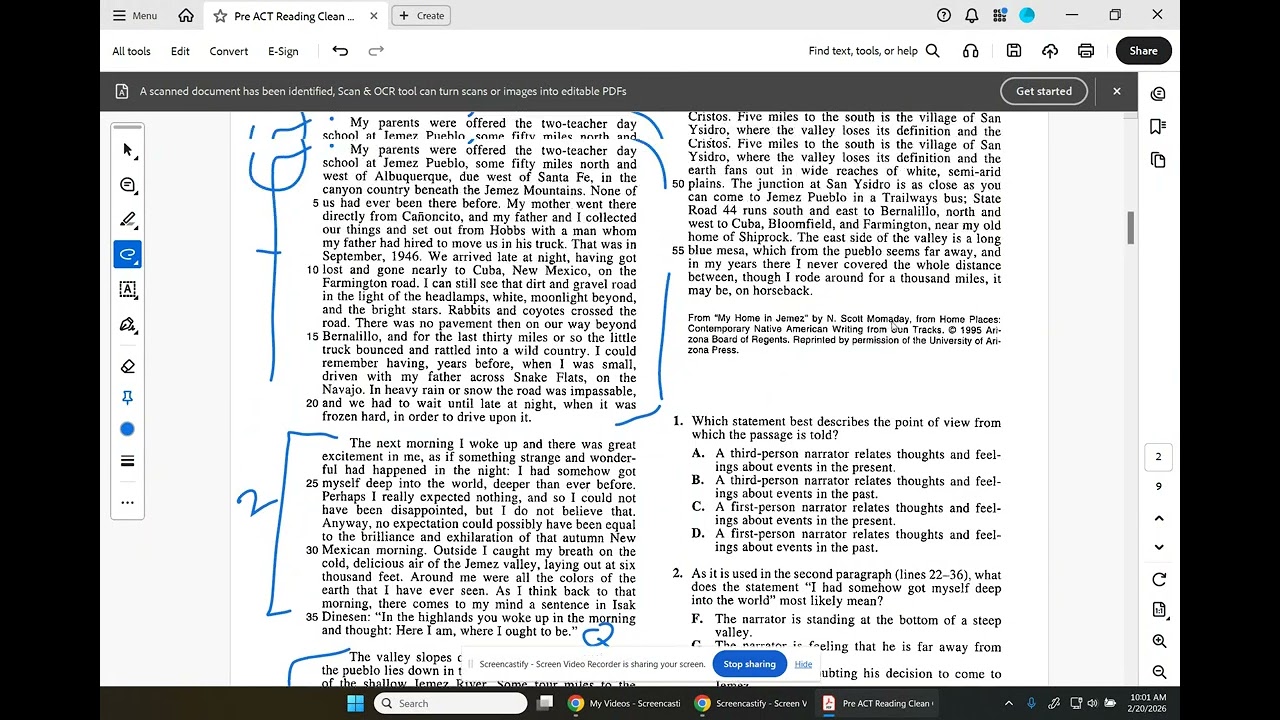1280x720 pixels.
Task: Open the page display settings icon
Action: (1159, 610)
